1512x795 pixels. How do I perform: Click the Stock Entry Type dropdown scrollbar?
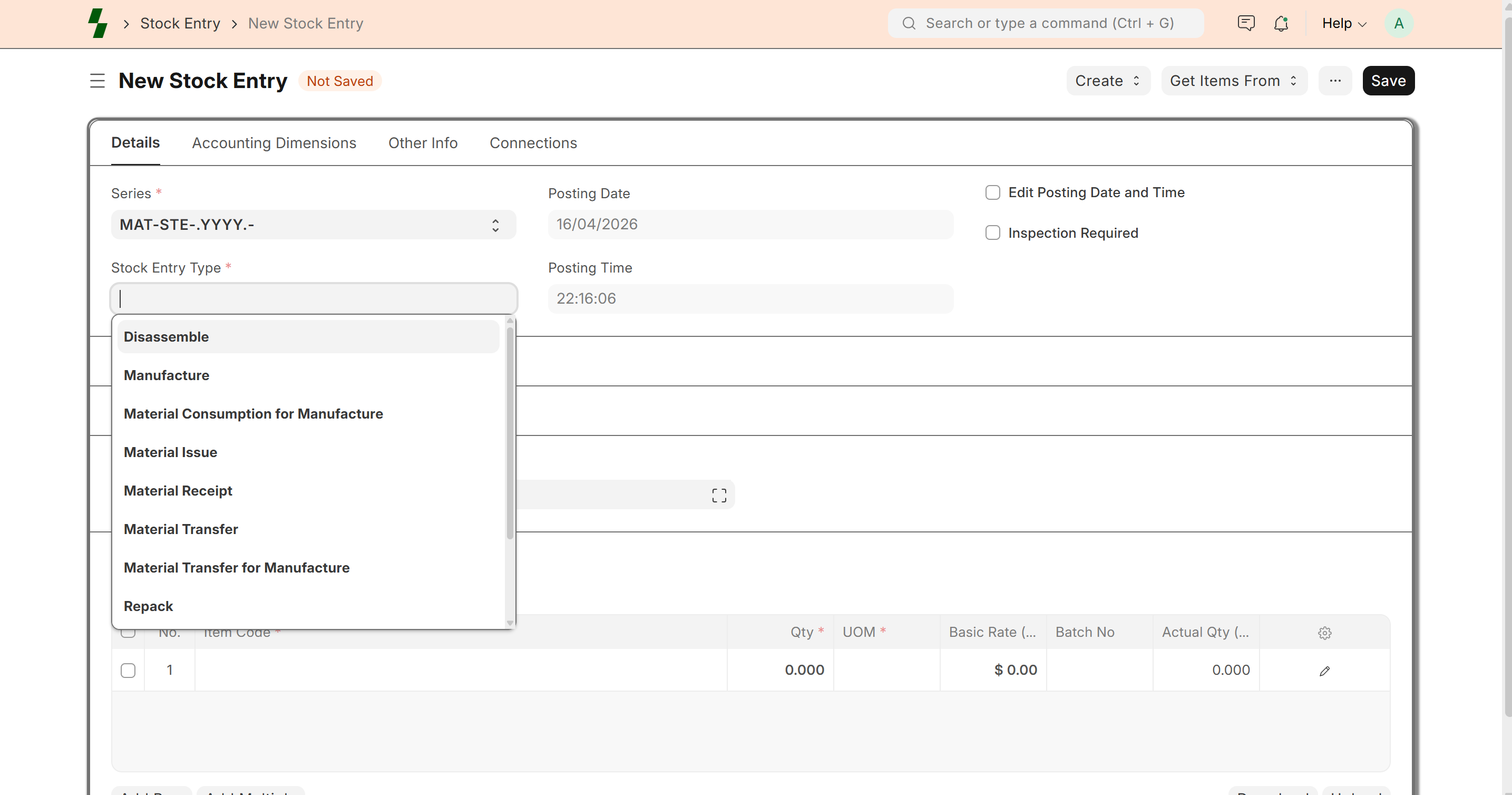tap(510, 434)
